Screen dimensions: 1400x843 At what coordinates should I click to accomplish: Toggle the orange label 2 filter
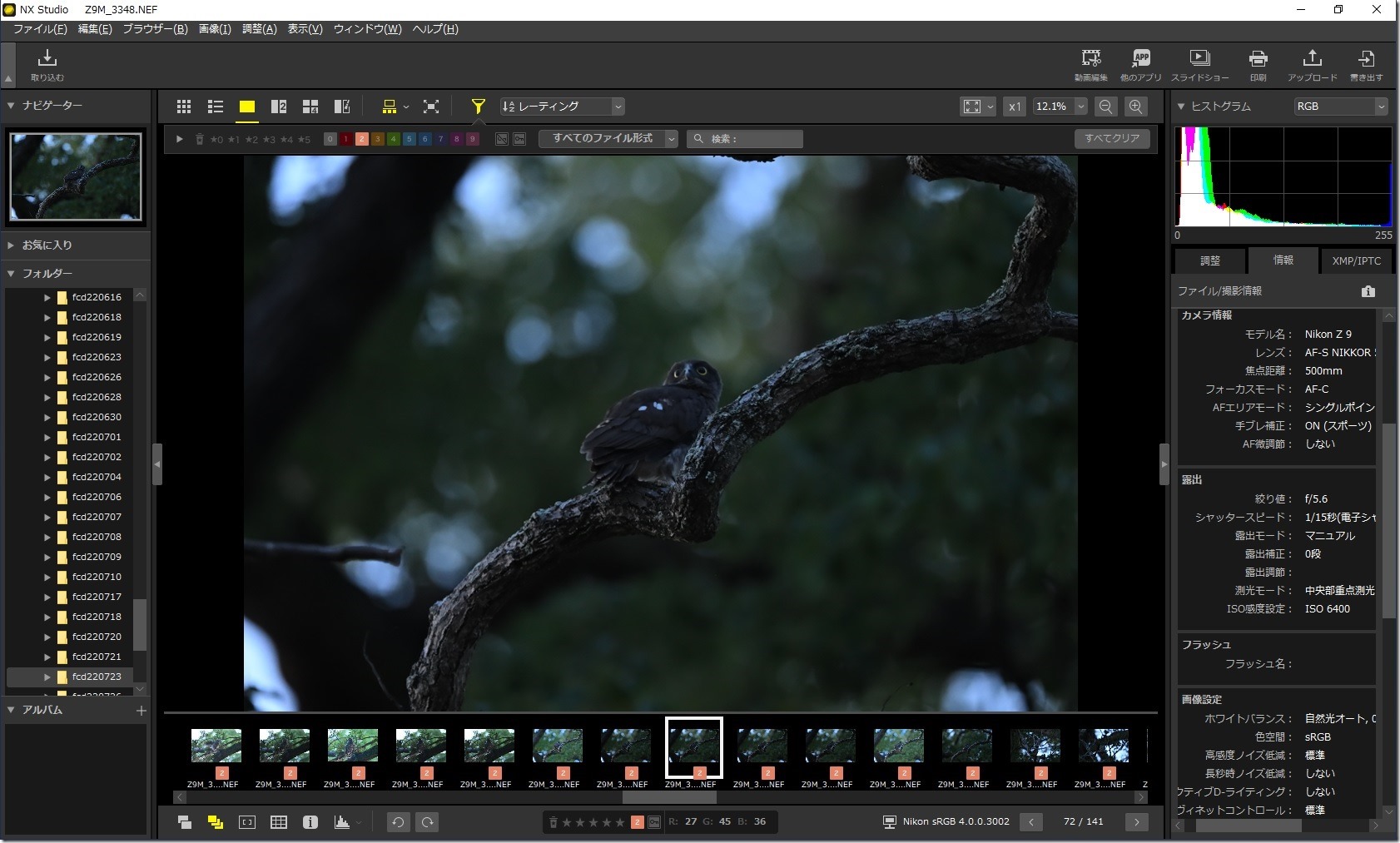[x=361, y=139]
